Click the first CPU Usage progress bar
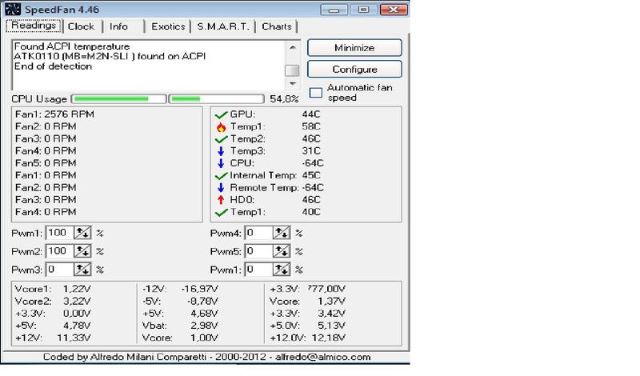640x376 pixels. [119, 99]
